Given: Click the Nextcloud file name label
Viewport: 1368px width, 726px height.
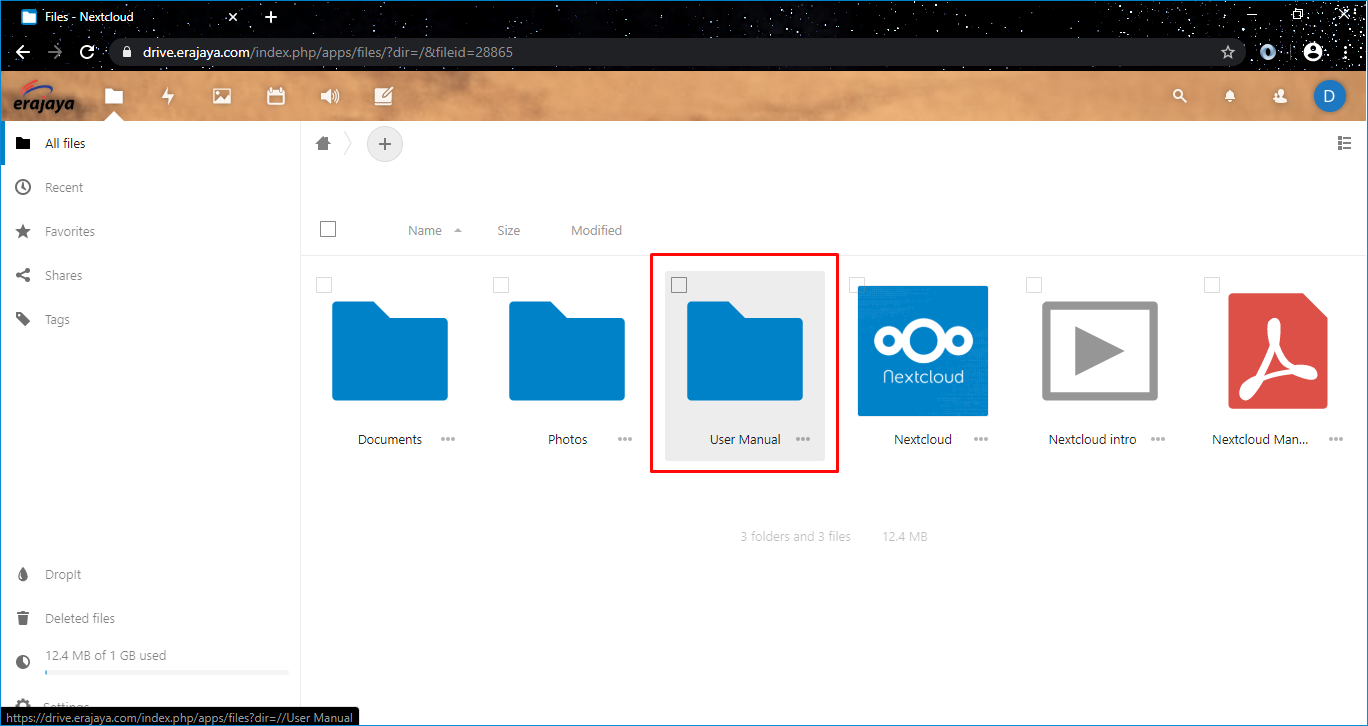Looking at the screenshot, I should [x=923, y=439].
